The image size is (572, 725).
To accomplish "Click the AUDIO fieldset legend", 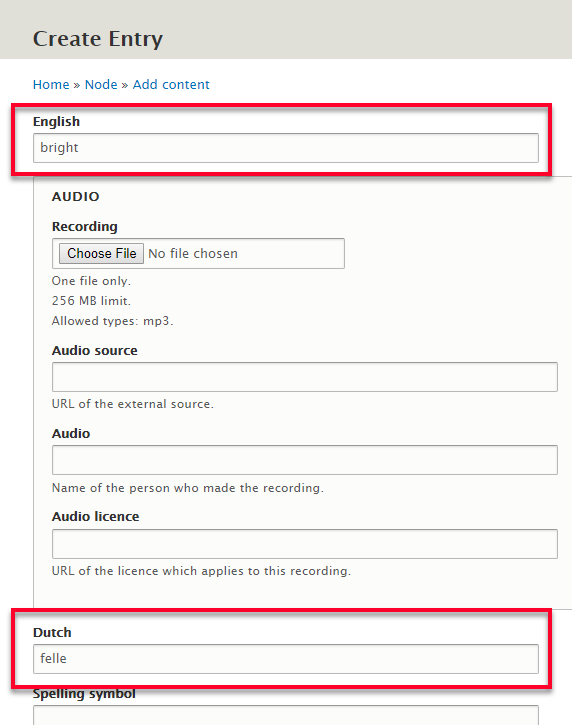I will 75,197.
